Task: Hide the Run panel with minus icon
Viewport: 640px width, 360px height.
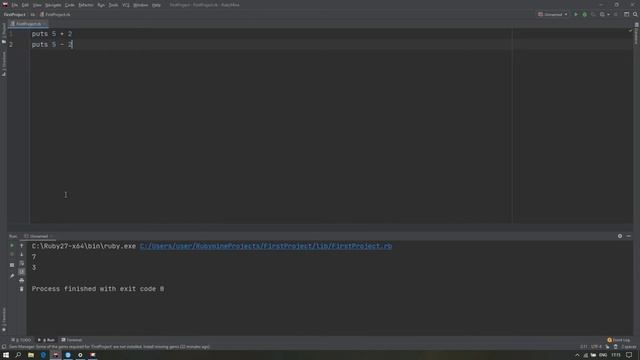Action: point(629,236)
